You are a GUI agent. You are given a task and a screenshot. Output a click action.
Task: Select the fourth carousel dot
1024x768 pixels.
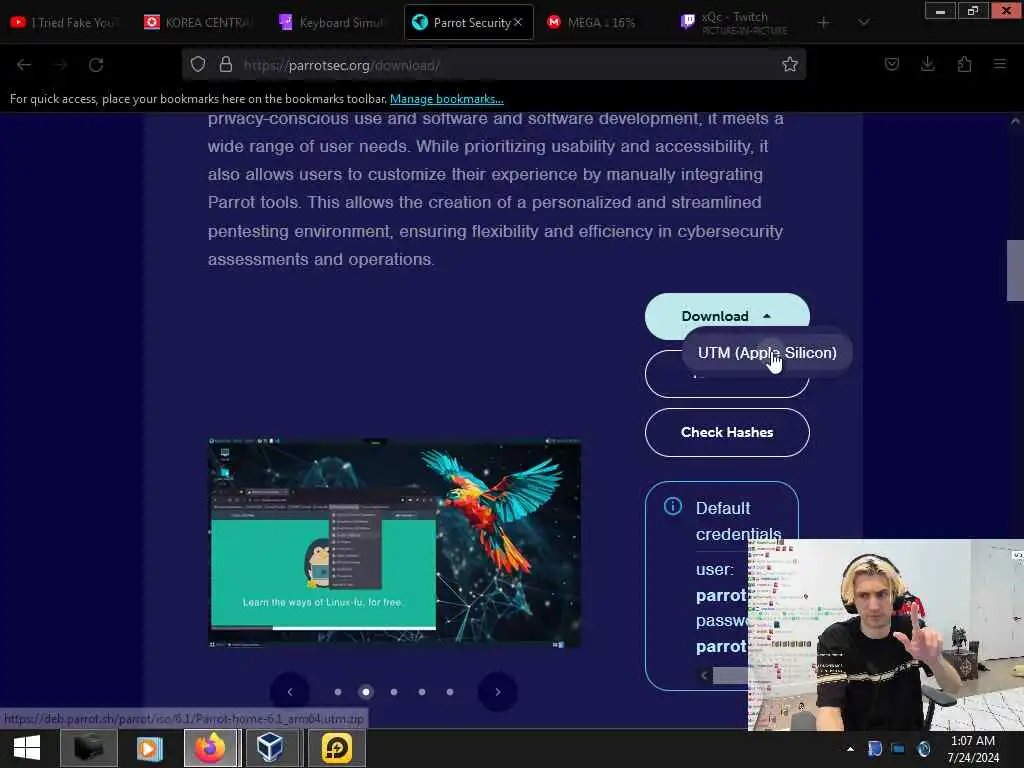point(422,692)
